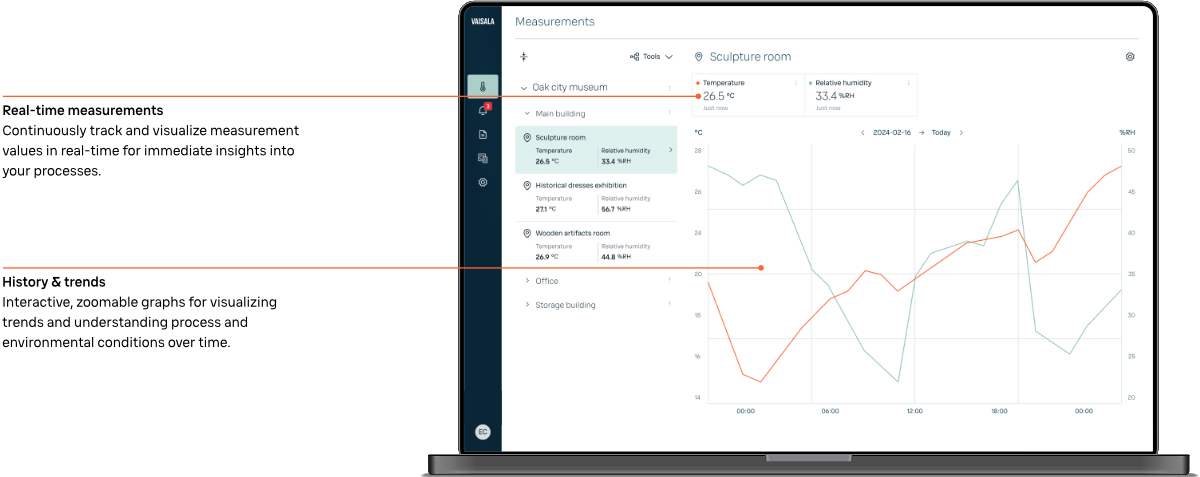This screenshot has height=477, width=1200.
Task: Collapse the Main building group
Action: tap(528, 114)
